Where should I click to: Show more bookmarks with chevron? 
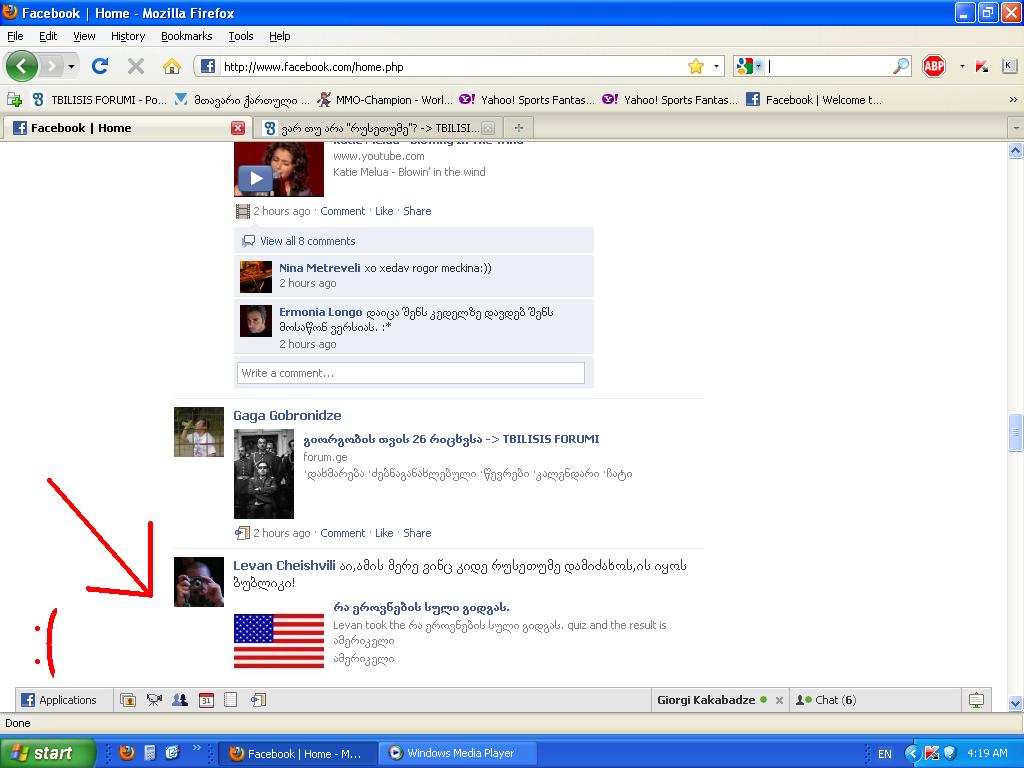click(1013, 99)
